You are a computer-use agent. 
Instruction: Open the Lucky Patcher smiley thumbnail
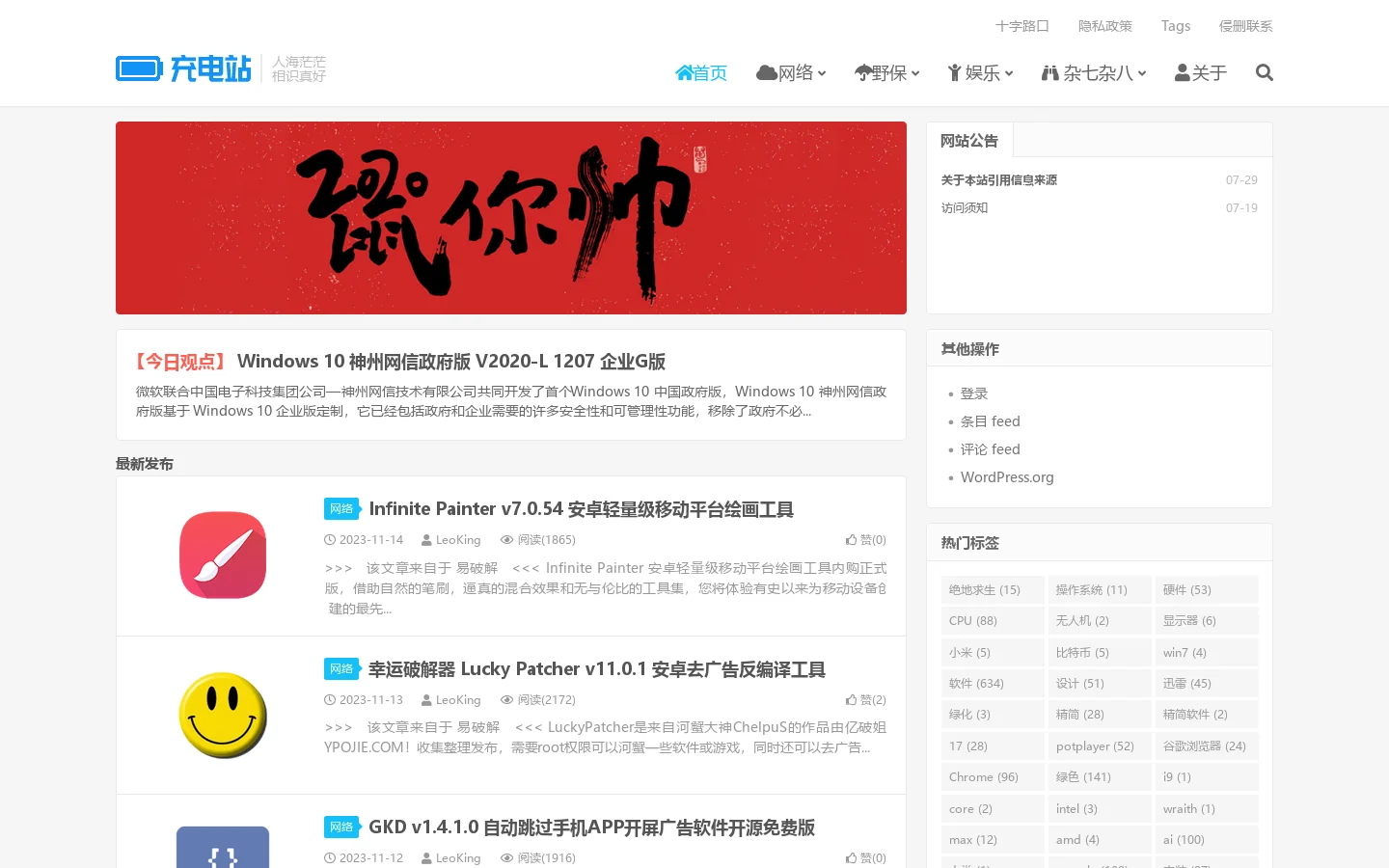(x=223, y=716)
